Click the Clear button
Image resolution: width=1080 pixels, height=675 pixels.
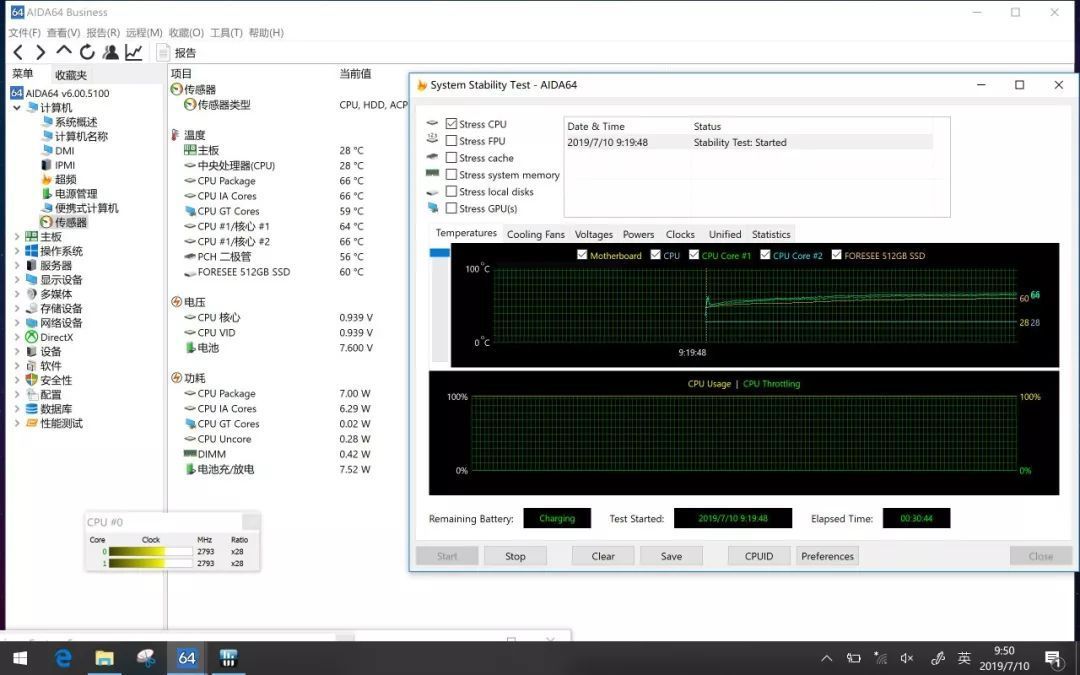603,556
